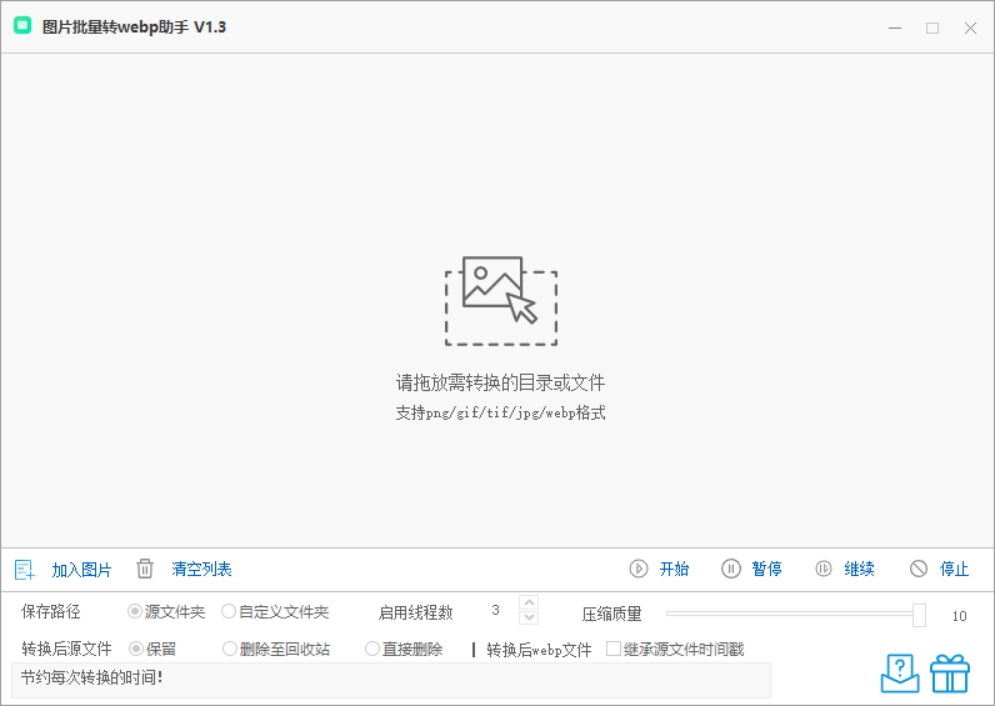This screenshot has height=706, width=995.
Task: Click the 继续 label
Action: click(x=859, y=569)
